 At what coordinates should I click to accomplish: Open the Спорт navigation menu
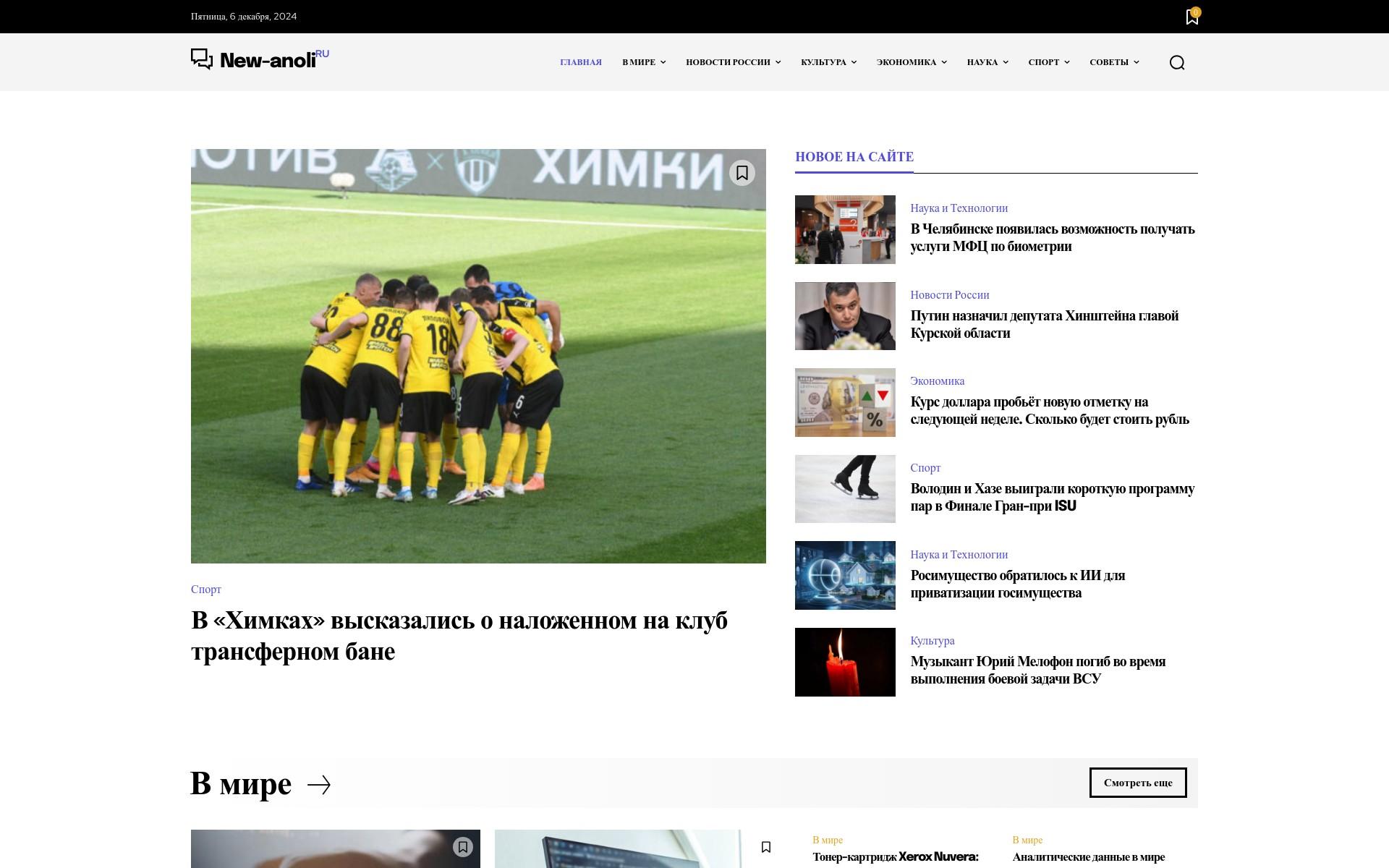(x=1049, y=62)
